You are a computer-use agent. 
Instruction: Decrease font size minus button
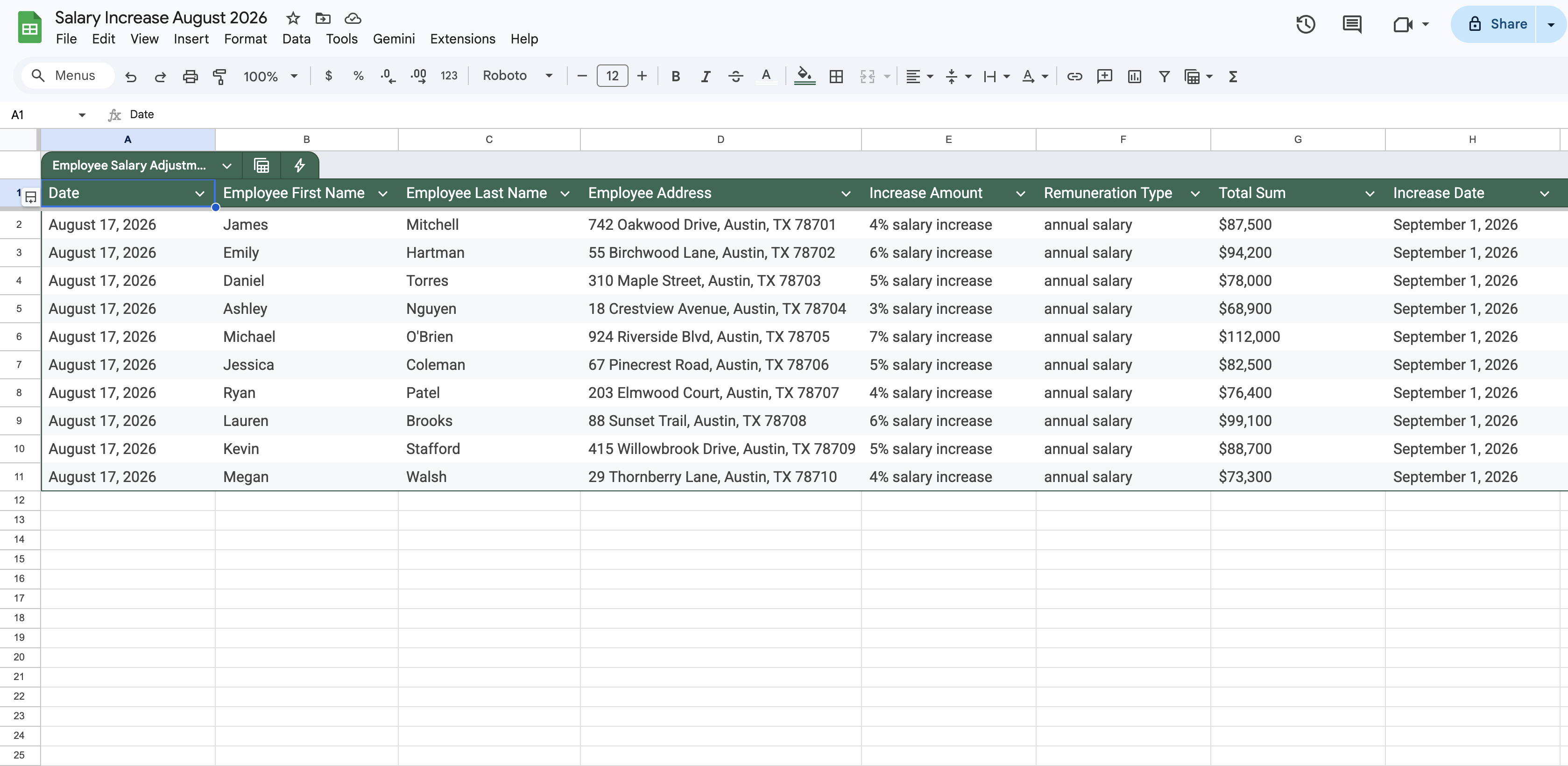(x=582, y=76)
